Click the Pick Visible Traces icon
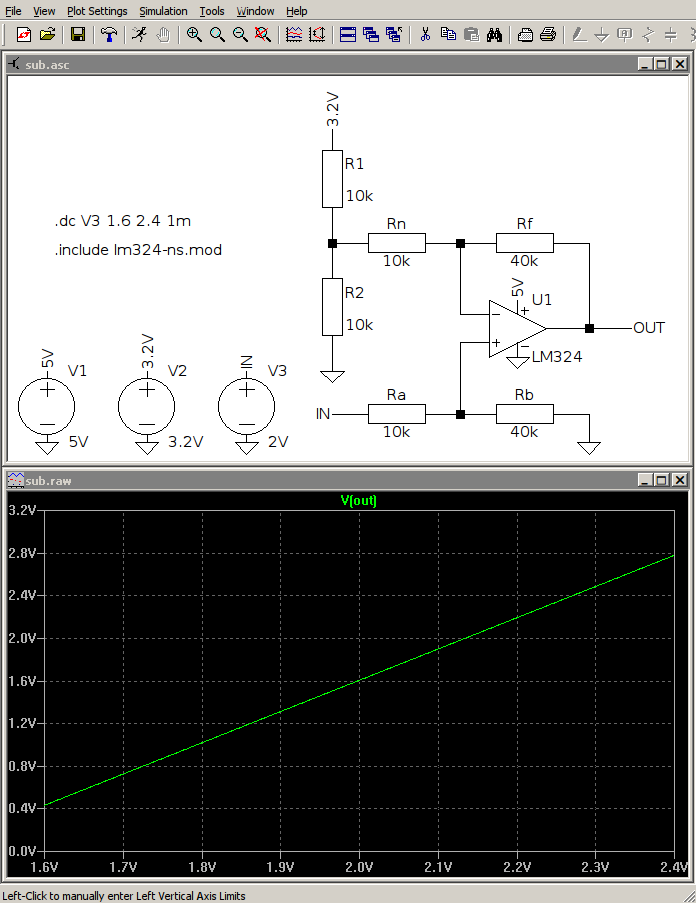Screen dimensions: 696x903 pos(294,35)
